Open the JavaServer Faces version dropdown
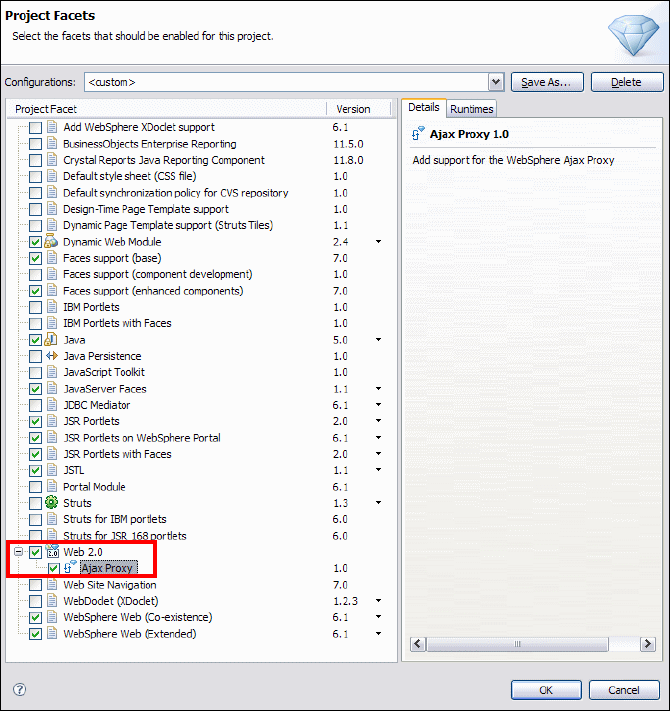The height and width of the screenshot is (711, 670). (x=379, y=389)
